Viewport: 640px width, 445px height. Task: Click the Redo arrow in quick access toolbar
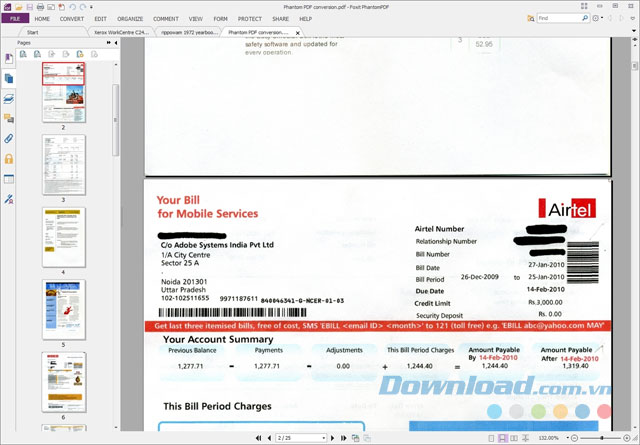tap(83, 7)
